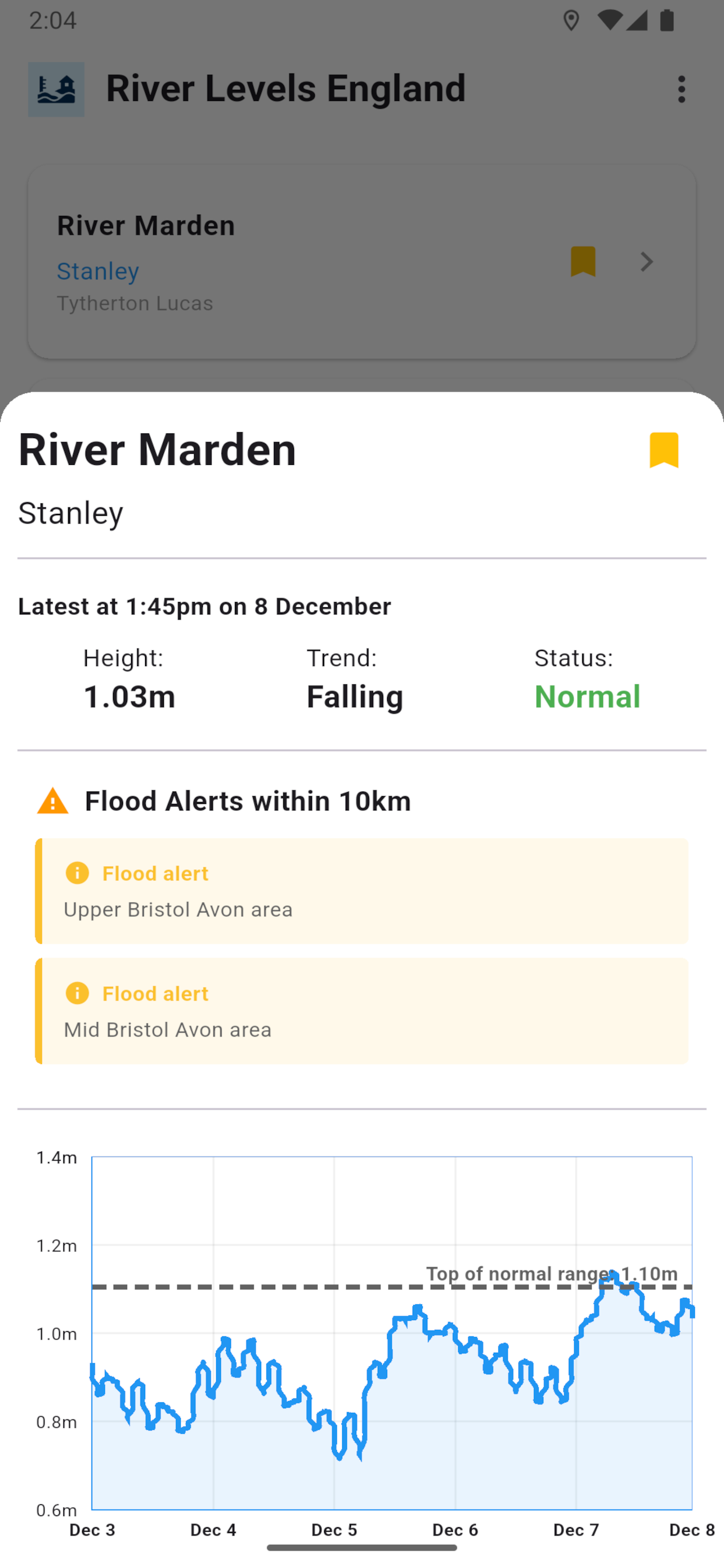The width and height of the screenshot is (724, 1568).
Task: Tap the battery icon in status bar
Action: click(x=667, y=20)
